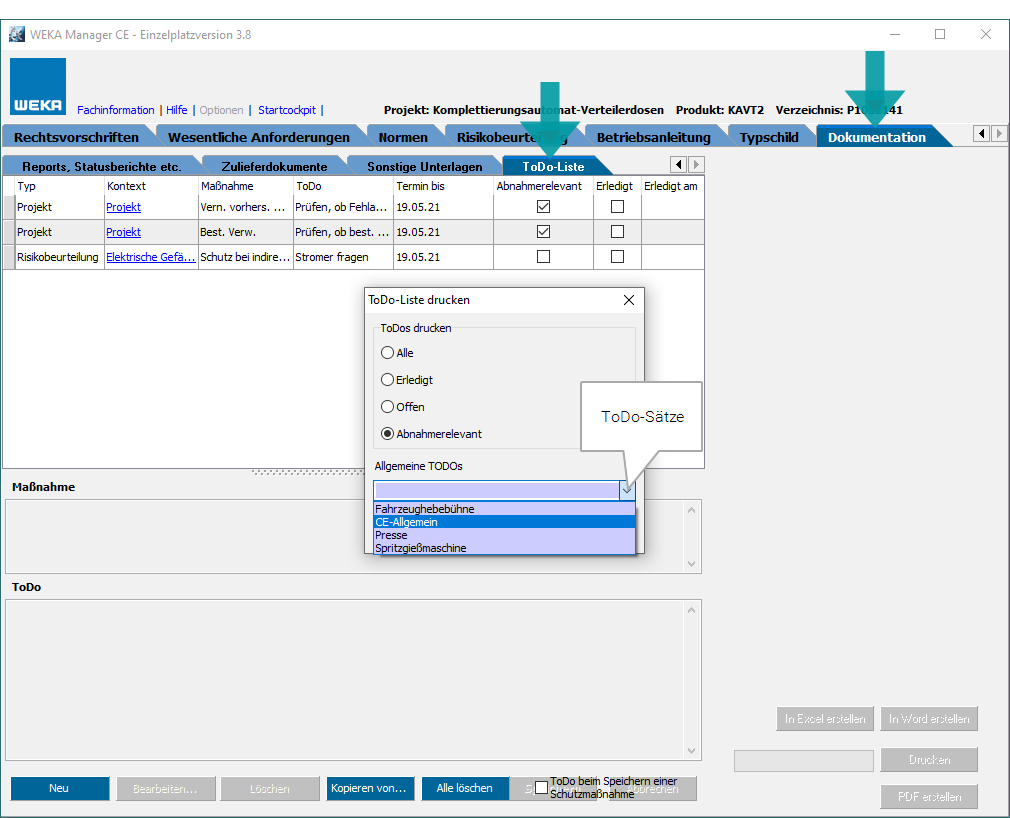The image size is (1010, 818).
Task: Click the WEKA logo icon
Action: [39, 87]
